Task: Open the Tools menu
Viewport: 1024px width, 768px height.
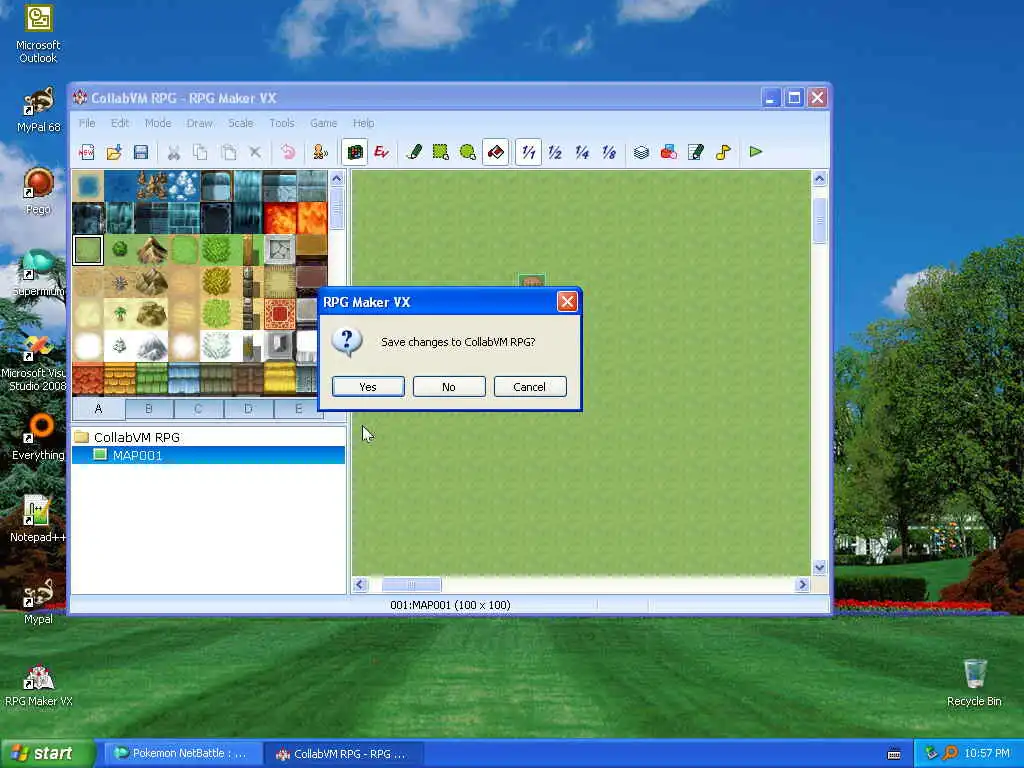Action: tap(281, 123)
